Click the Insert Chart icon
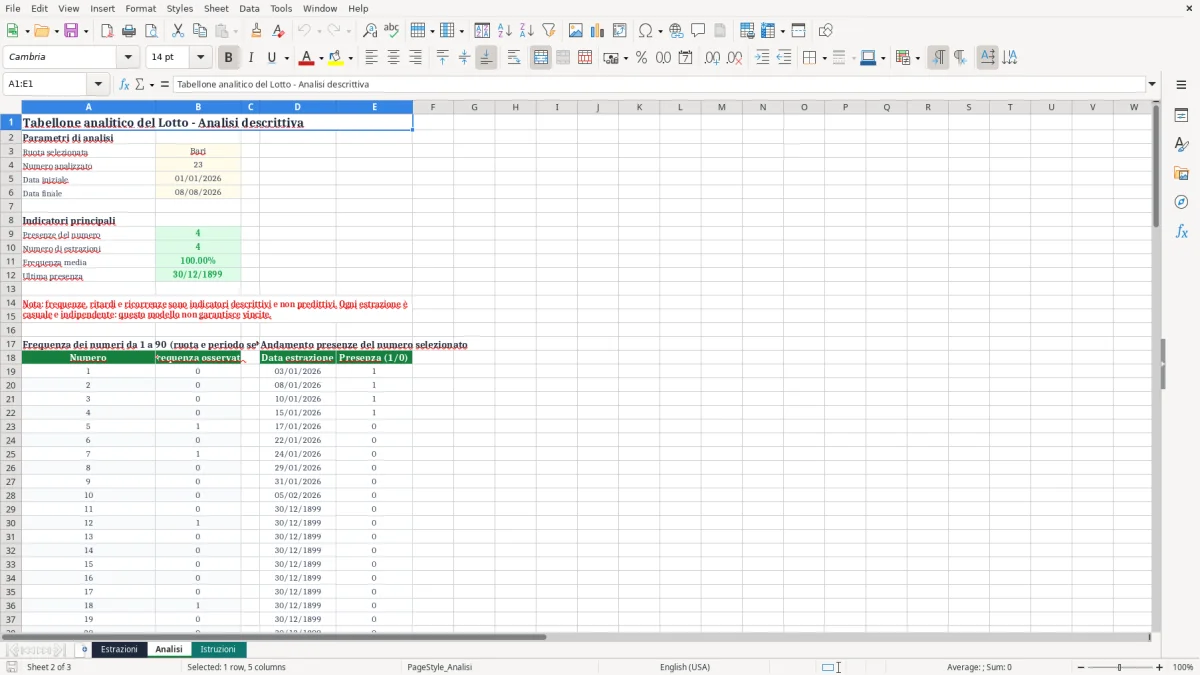Screen dimensions: 1200x675 pos(598,31)
